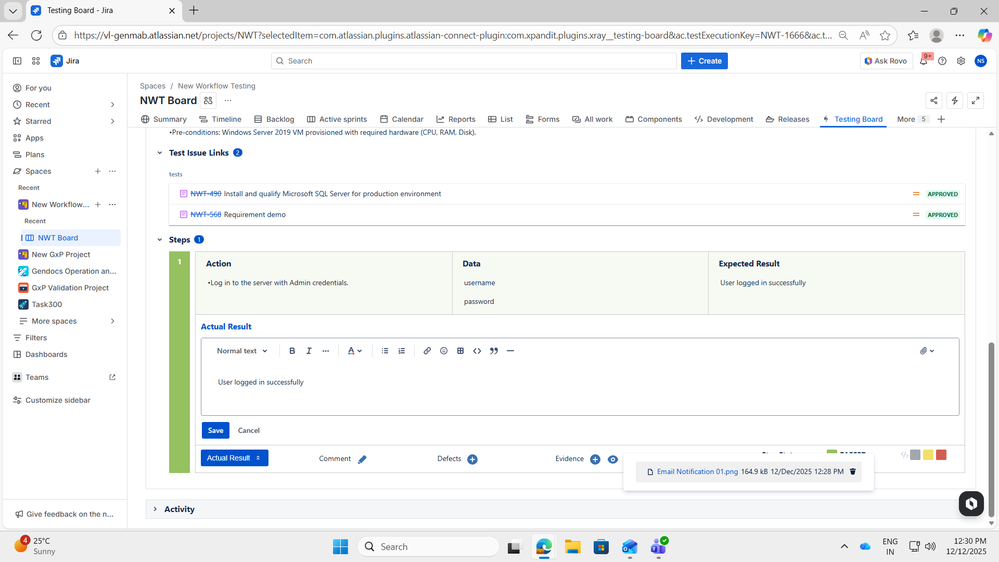Save the Actual Result text
The height and width of the screenshot is (562, 999).
tap(215, 430)
